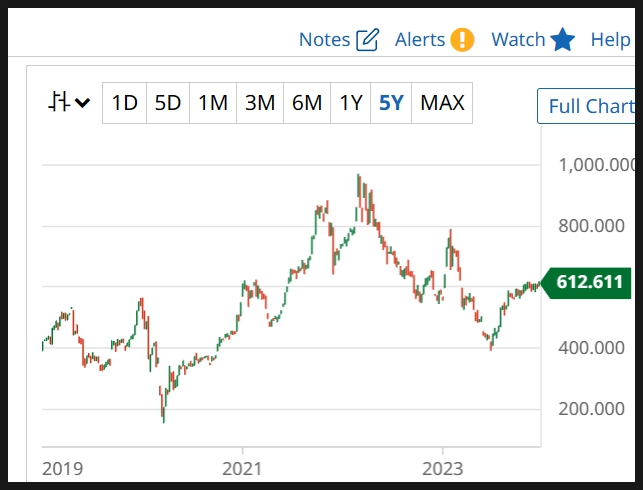Open the chart type bar icon
This screenshot has height=490, width=643.
[x=59, y=102]
